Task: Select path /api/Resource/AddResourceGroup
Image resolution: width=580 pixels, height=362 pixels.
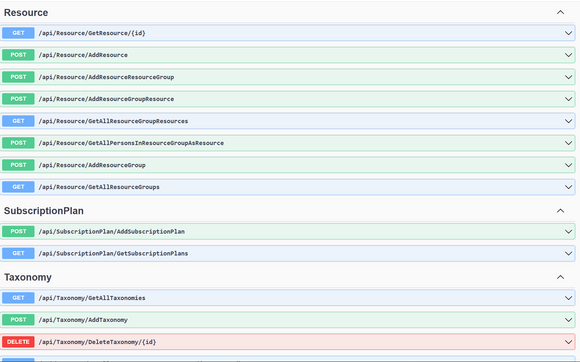Action: coord(92,165)
